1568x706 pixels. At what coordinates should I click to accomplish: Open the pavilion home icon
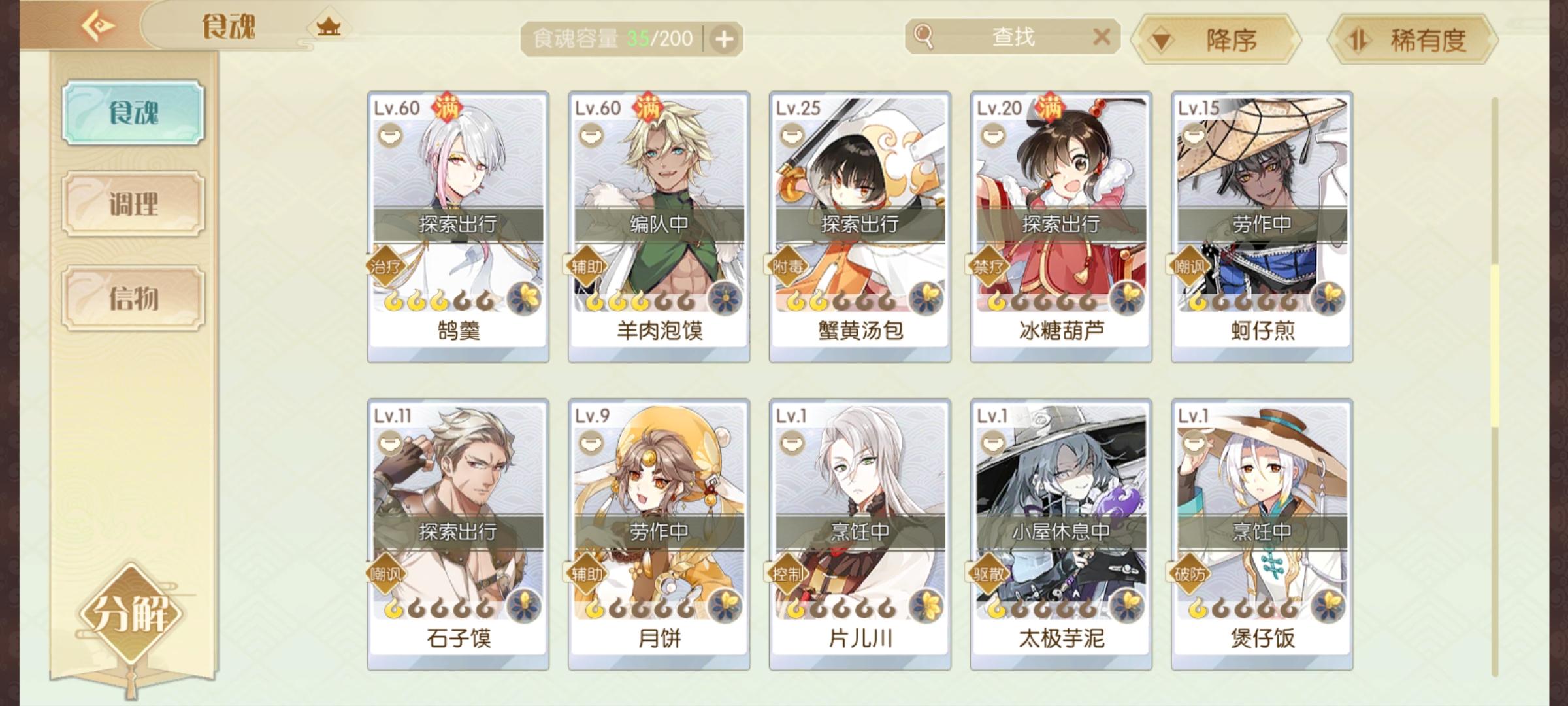pos(328,27)
